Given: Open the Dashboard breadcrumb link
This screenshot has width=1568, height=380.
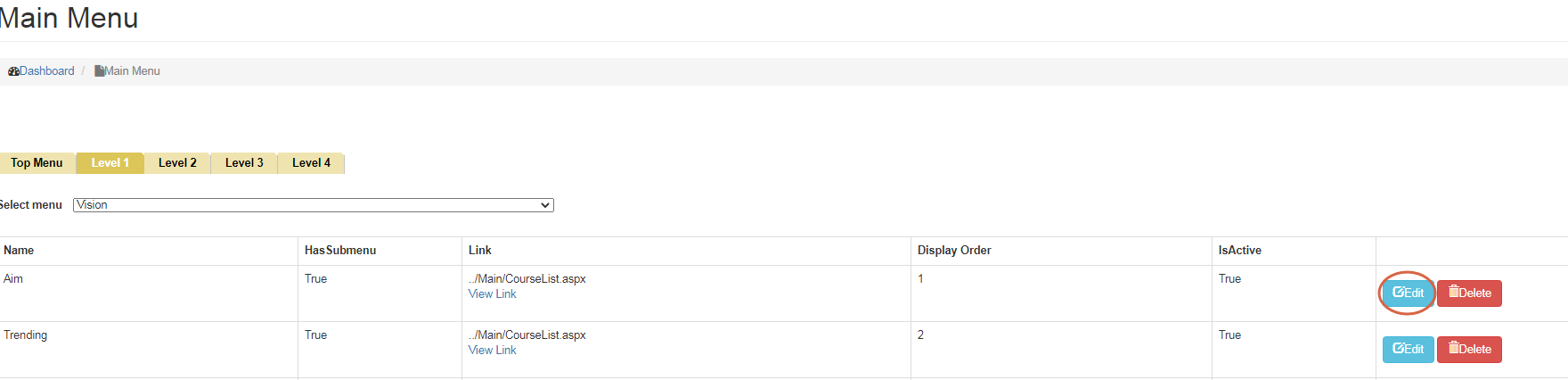Looking at the screenshot, I should pos(46,71).
